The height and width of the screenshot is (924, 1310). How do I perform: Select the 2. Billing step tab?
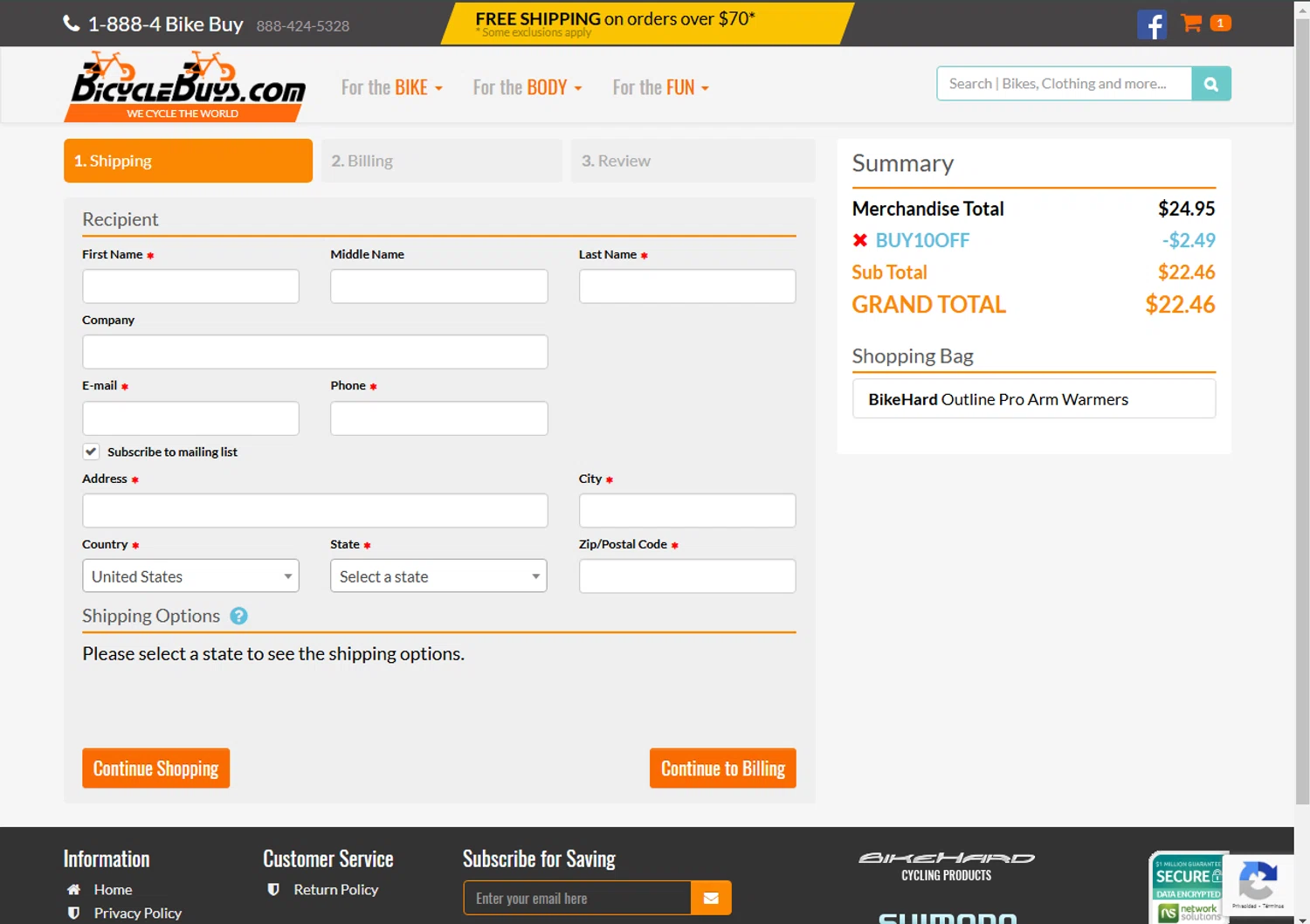click(x=441, y=161)
